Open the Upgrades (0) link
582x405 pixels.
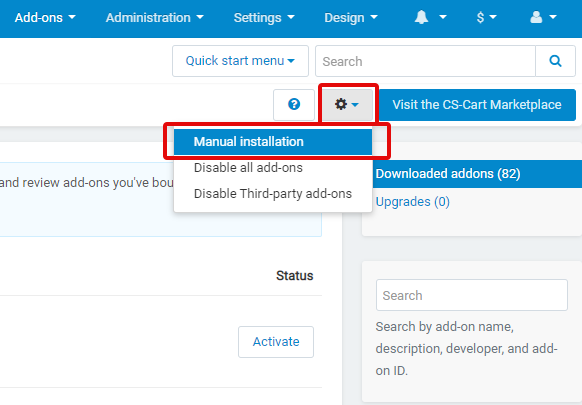pos(412,202)
